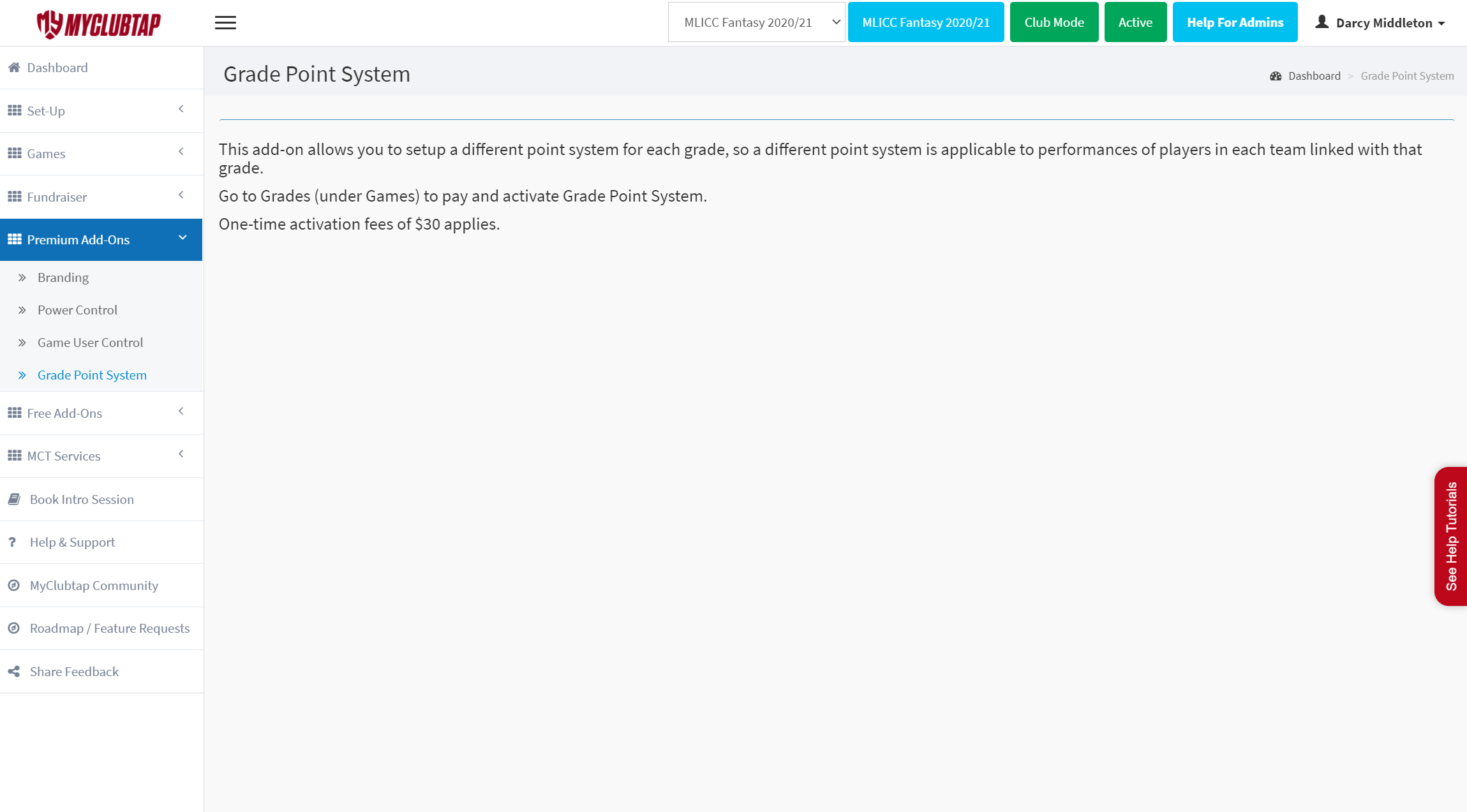Screen dimensions: 1467x812
Task: Click the Help For Admins button
Action: pos(1235,22)
